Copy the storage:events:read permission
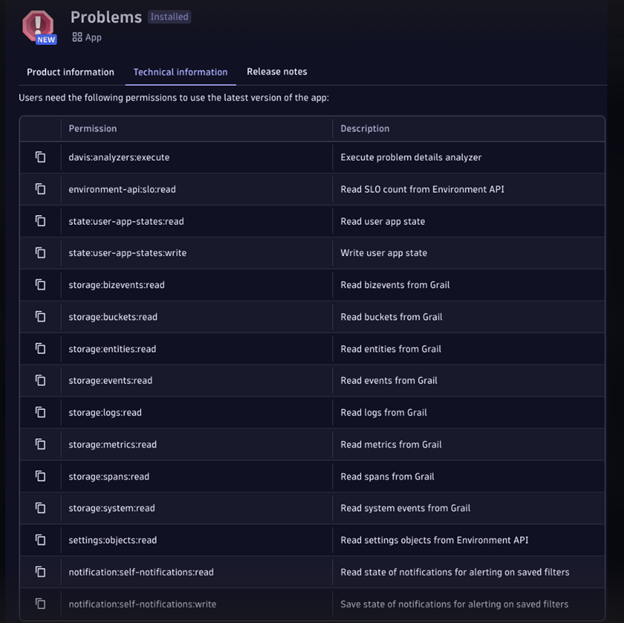 (x=41, y=380)
